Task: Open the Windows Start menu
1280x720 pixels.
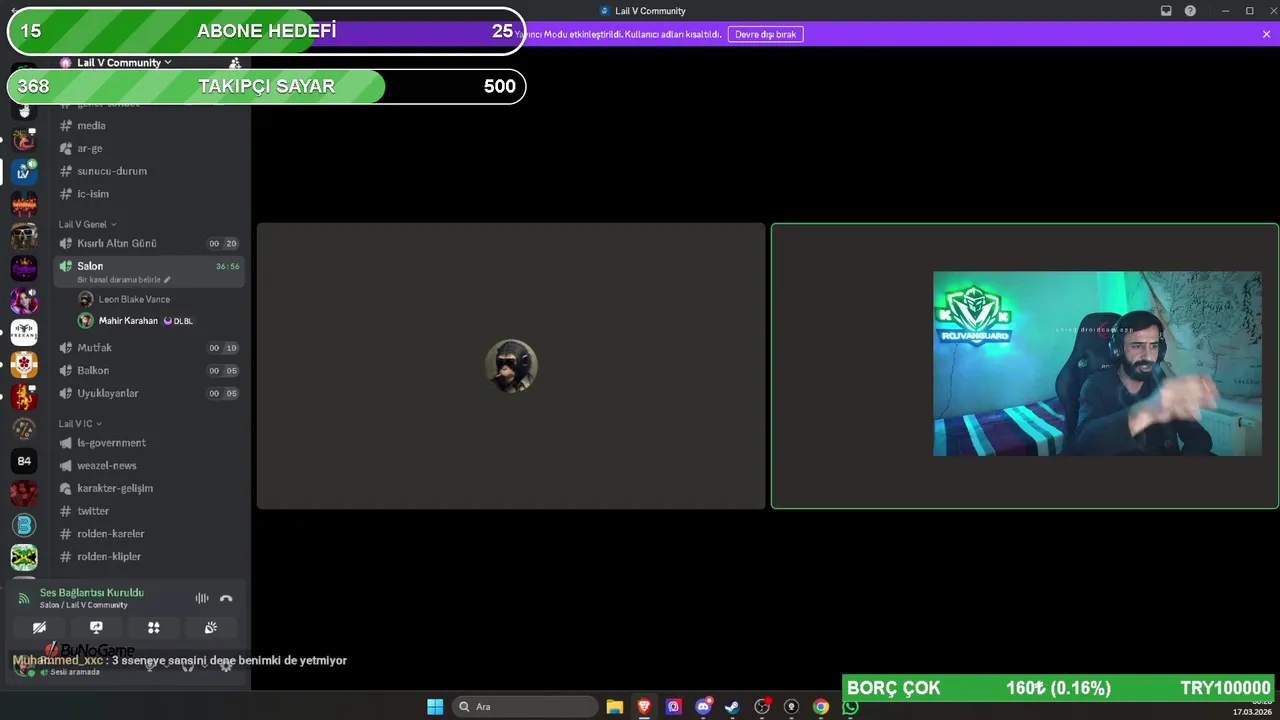Action: point(435,707)
